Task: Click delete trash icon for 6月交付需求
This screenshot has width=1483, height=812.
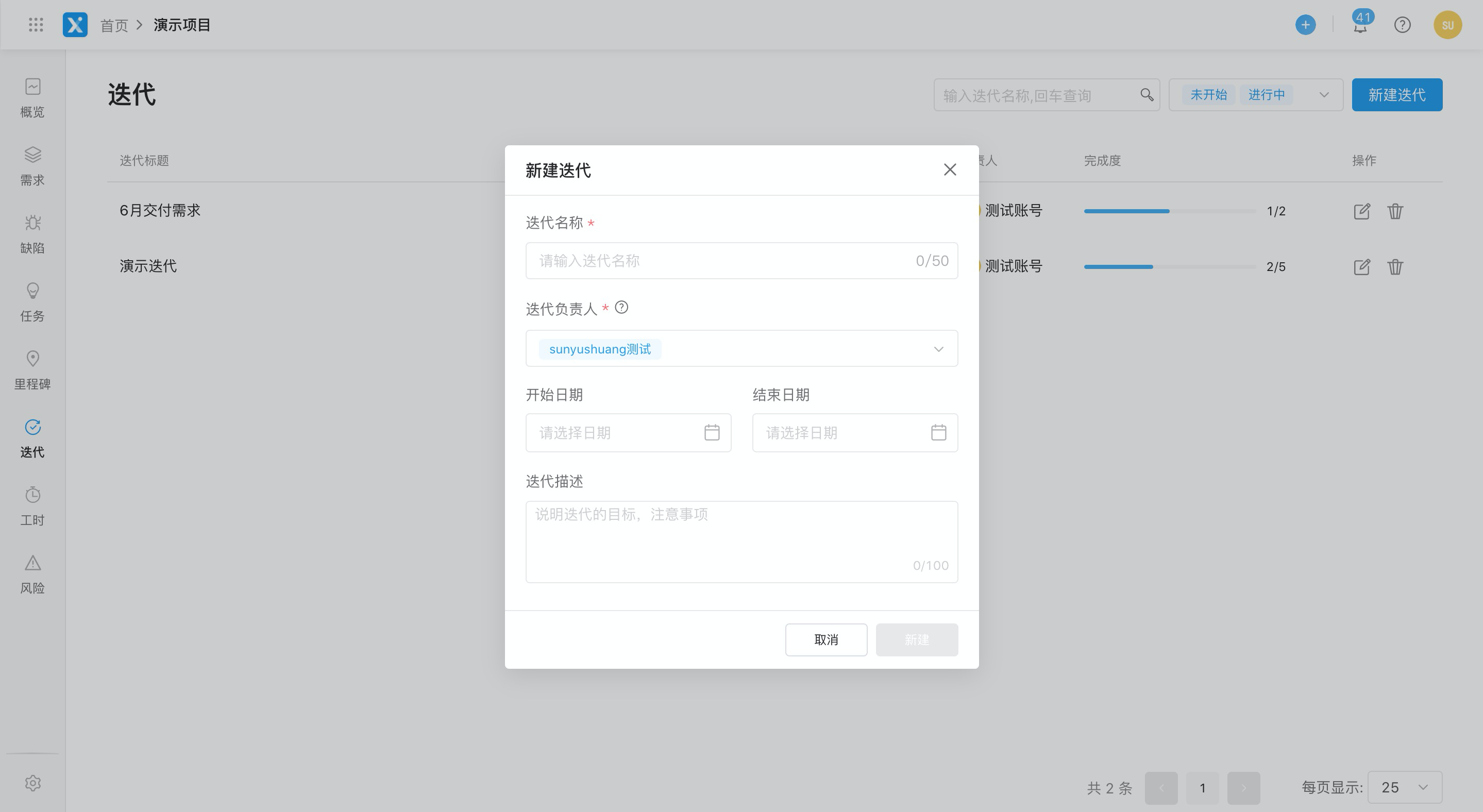Action: [1395, 211]
